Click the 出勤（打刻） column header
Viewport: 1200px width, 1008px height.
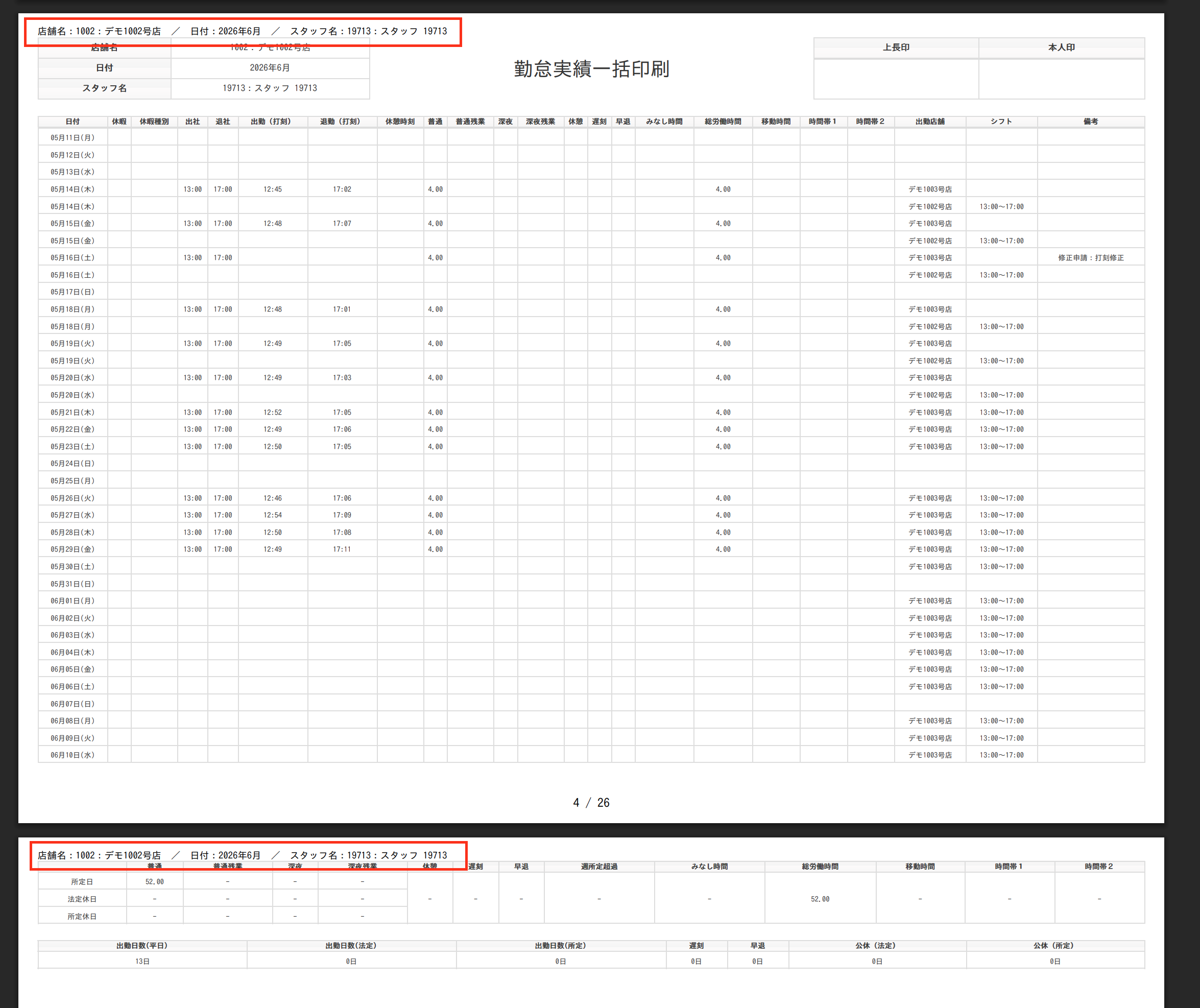coord(273,122)
